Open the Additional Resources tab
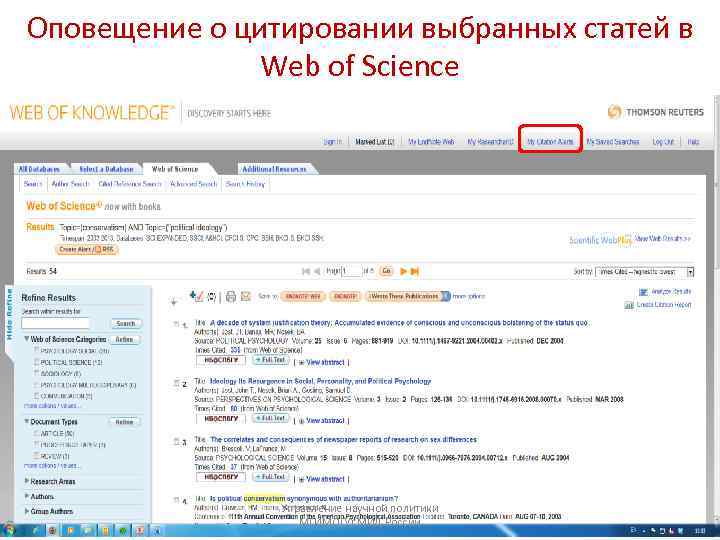The image size is (720, 540). click(x=274, y=169)
